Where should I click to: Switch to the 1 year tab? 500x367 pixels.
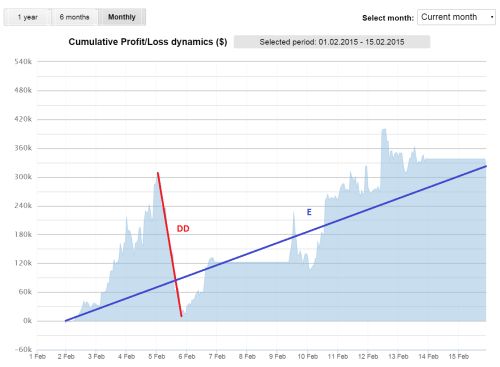[28, 17]
